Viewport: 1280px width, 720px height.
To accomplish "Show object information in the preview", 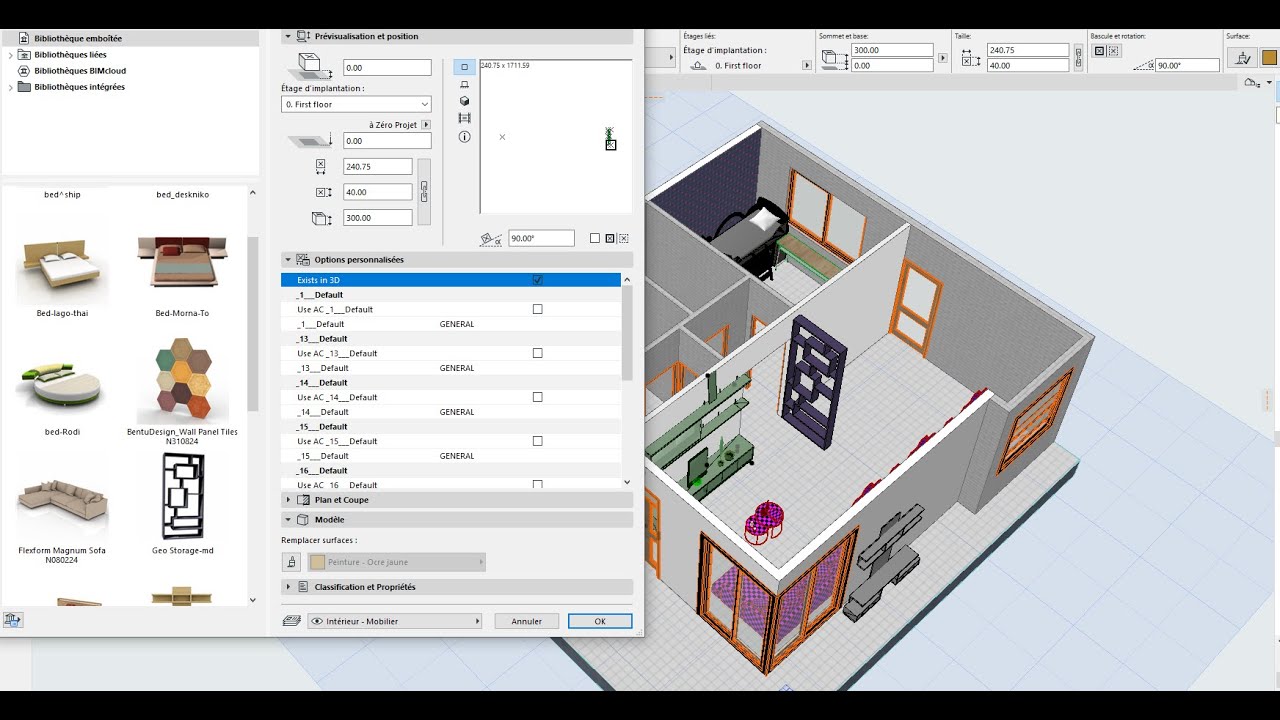I will point(464,137).
